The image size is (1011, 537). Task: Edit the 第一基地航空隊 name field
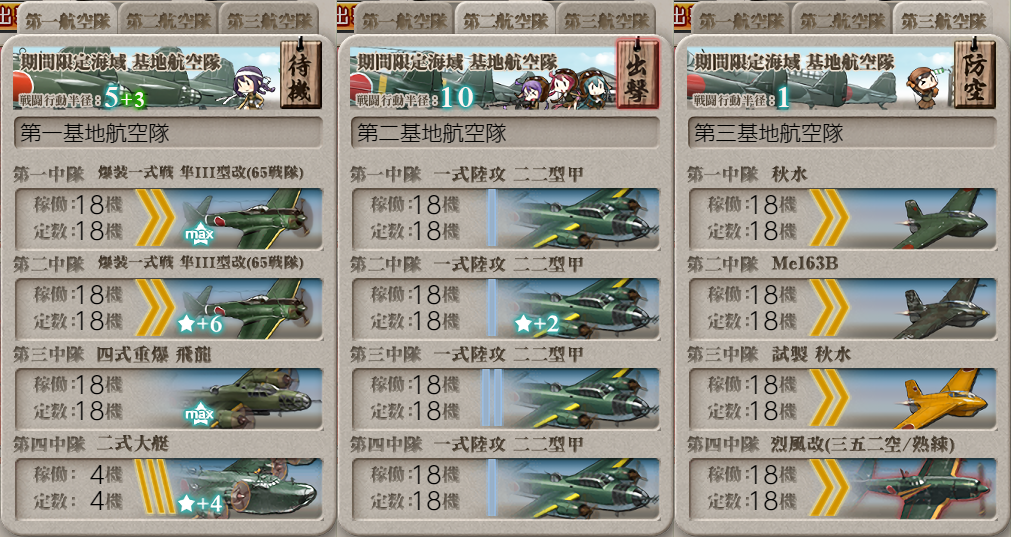(x=168, y=133)
